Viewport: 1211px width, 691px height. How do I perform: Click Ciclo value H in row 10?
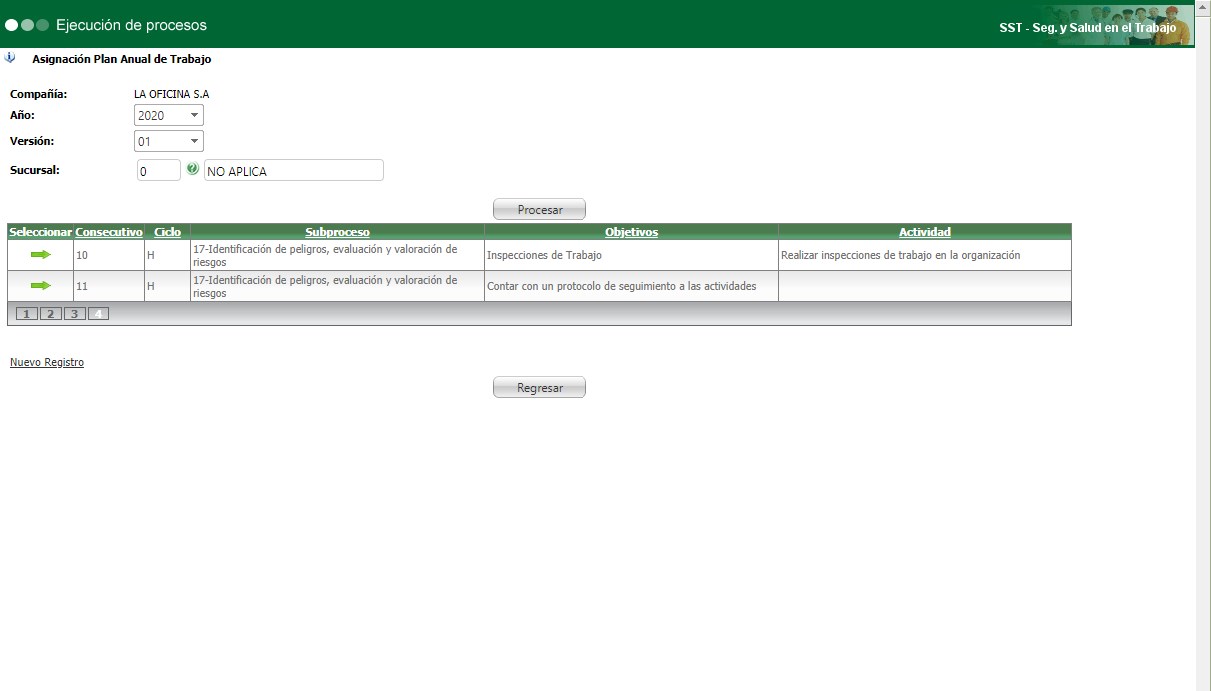(x=167, y=255)
